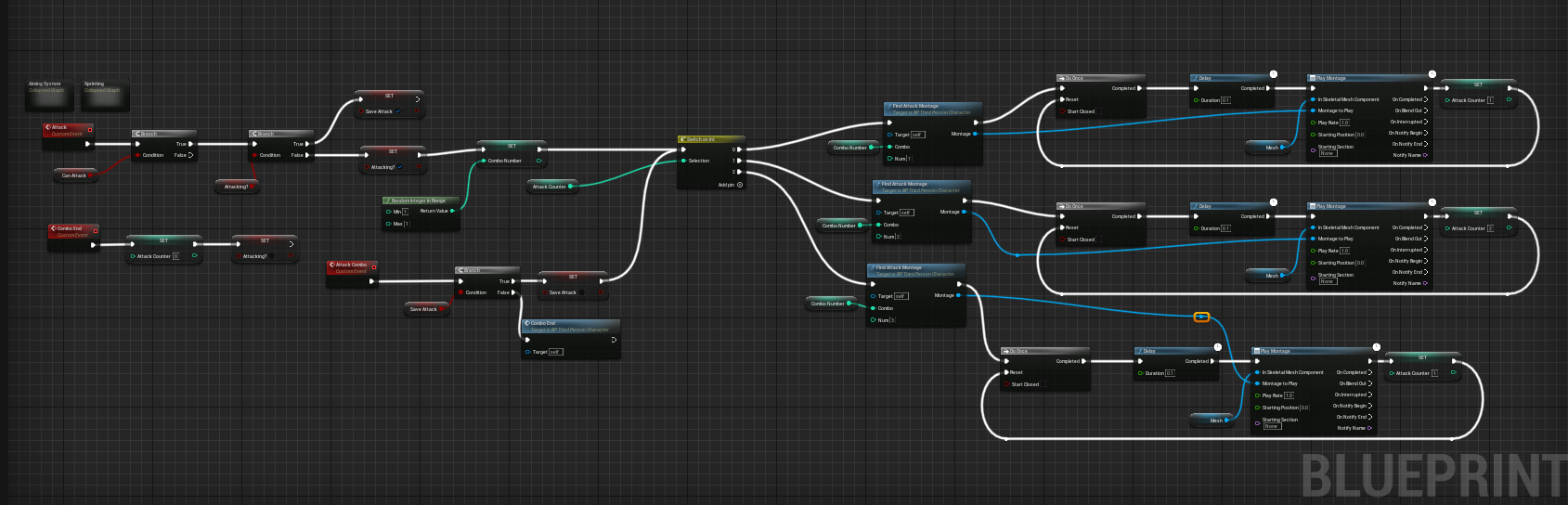Click the Min value field of Random Integer
1568x505 pixels.
pyautogui.click(x=405, y=212)
